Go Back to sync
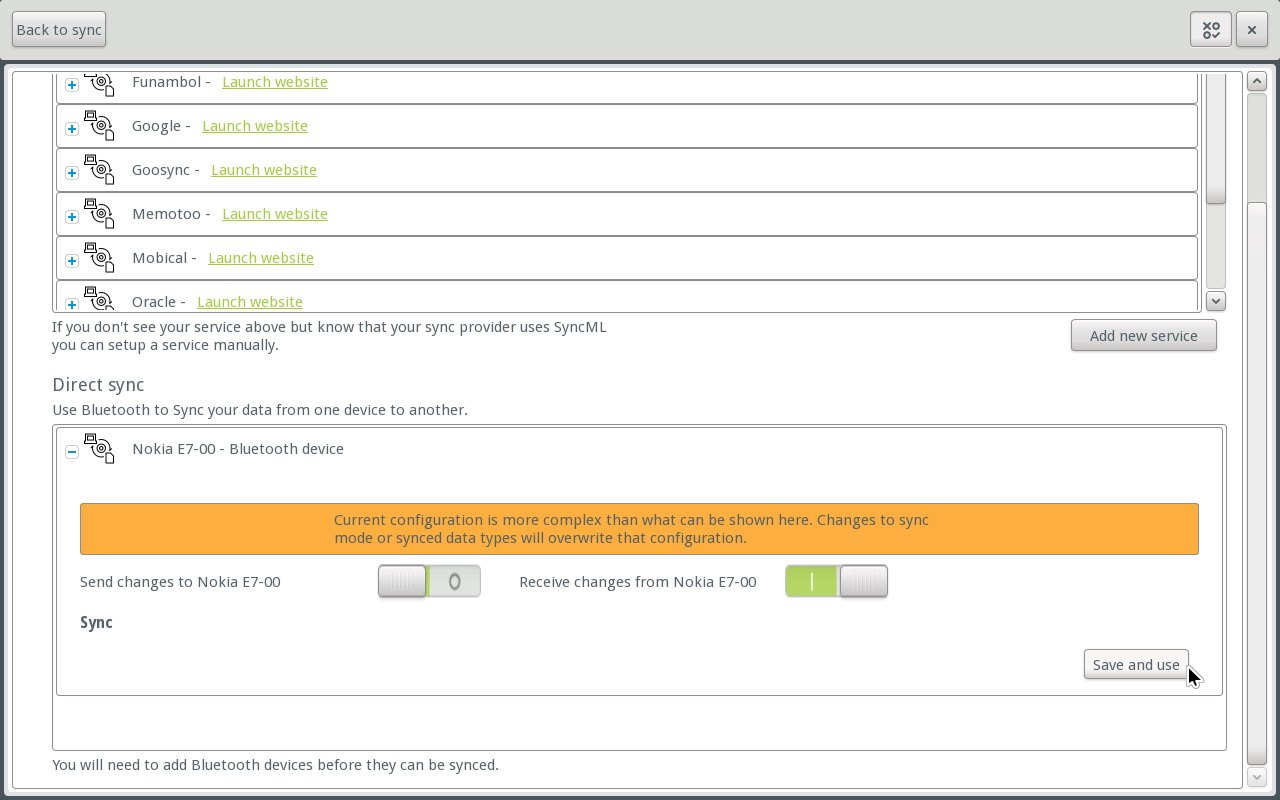 (x=59, y=30)
